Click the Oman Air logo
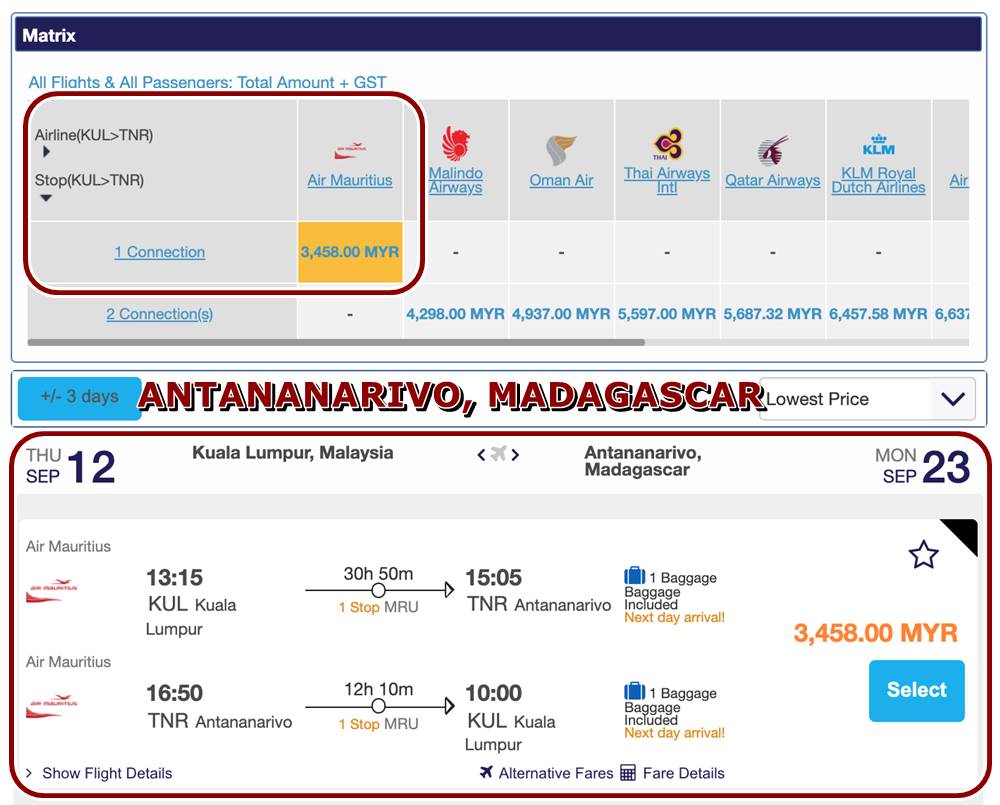This screenshot has height=805, width=1000. coord(561,149)
